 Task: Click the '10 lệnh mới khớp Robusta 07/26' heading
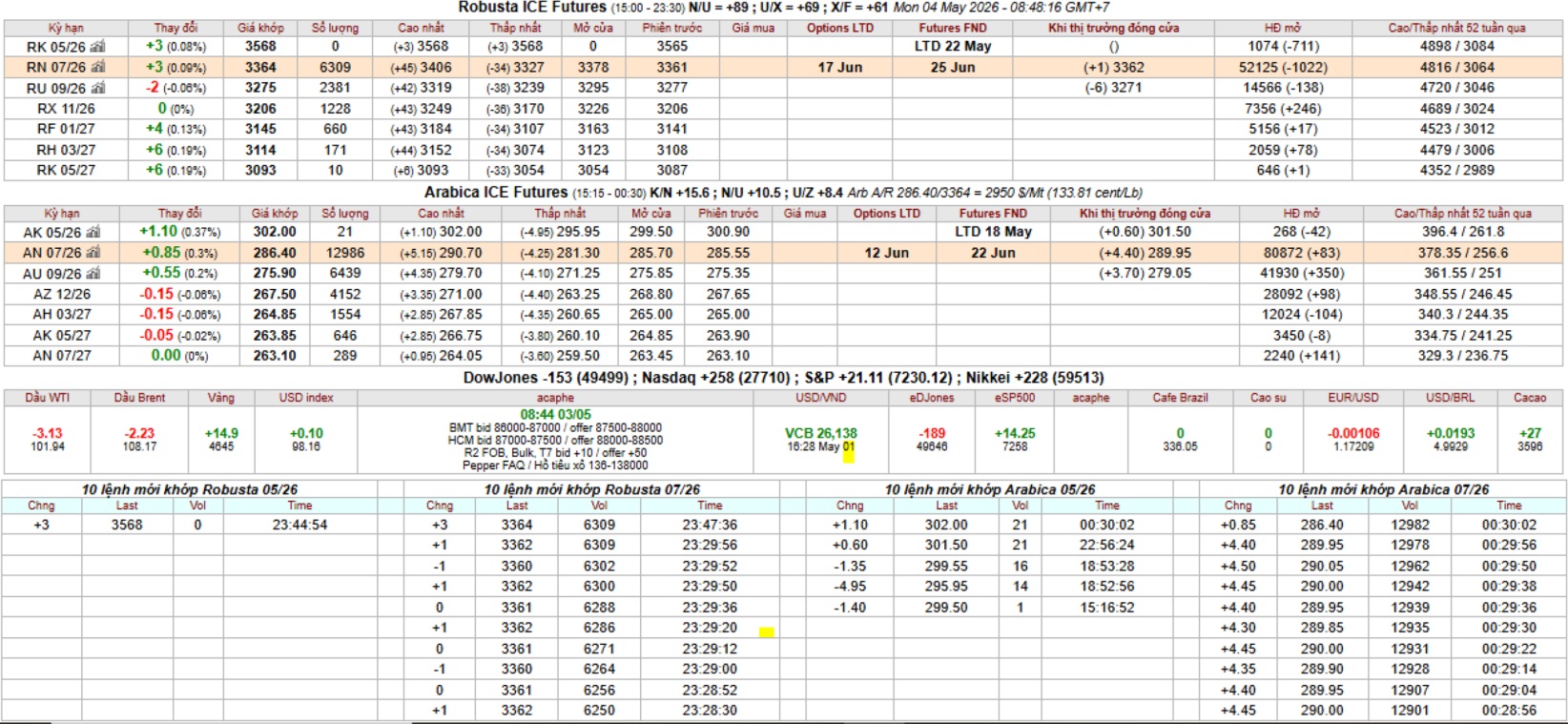tap(591, 489)
